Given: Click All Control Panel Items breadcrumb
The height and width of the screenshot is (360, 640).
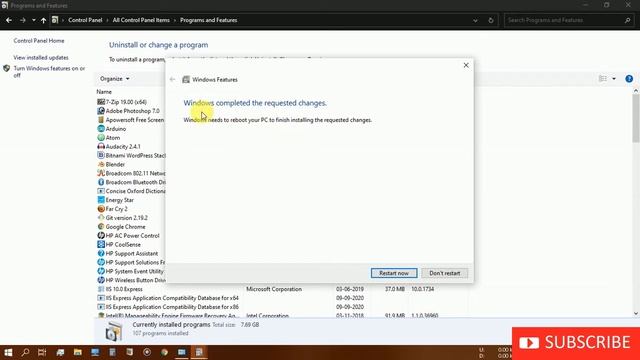Looking at the screenshot, I should coord(141,20).
